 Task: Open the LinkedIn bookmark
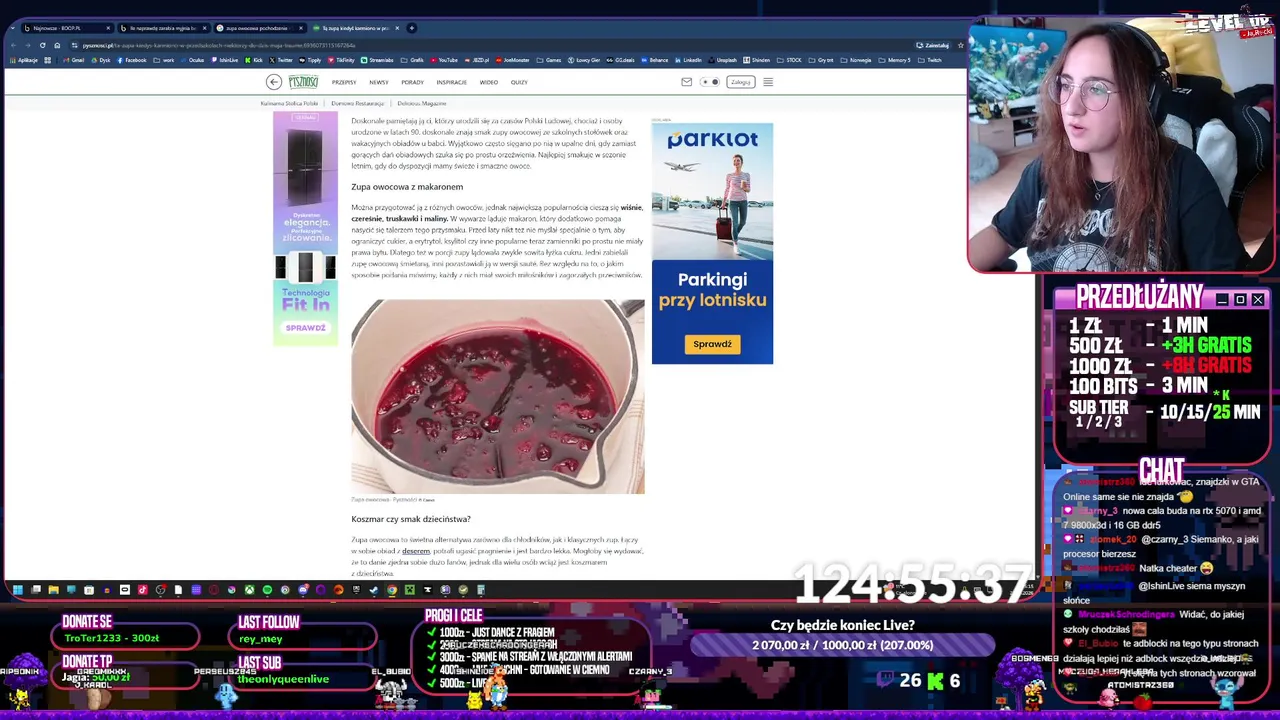tap(688, 60)
